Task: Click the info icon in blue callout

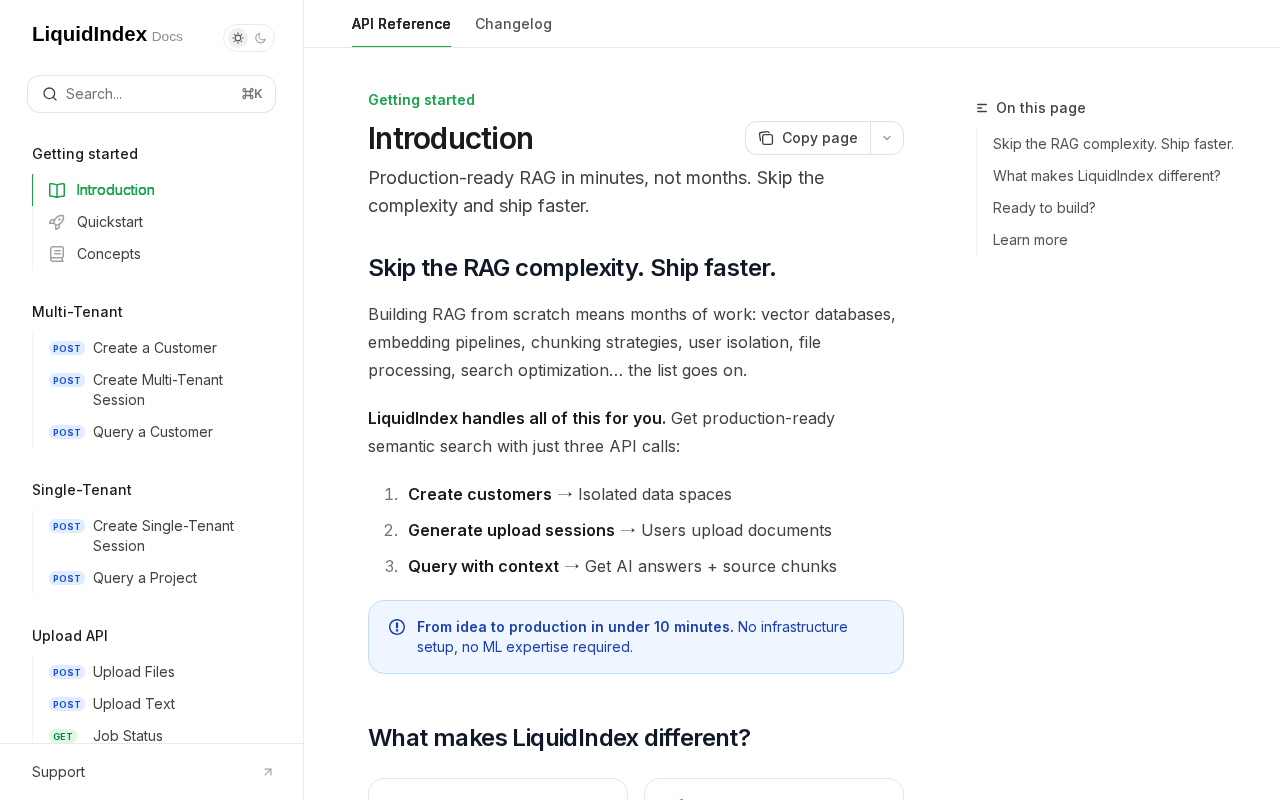Action: click(397, 627)
